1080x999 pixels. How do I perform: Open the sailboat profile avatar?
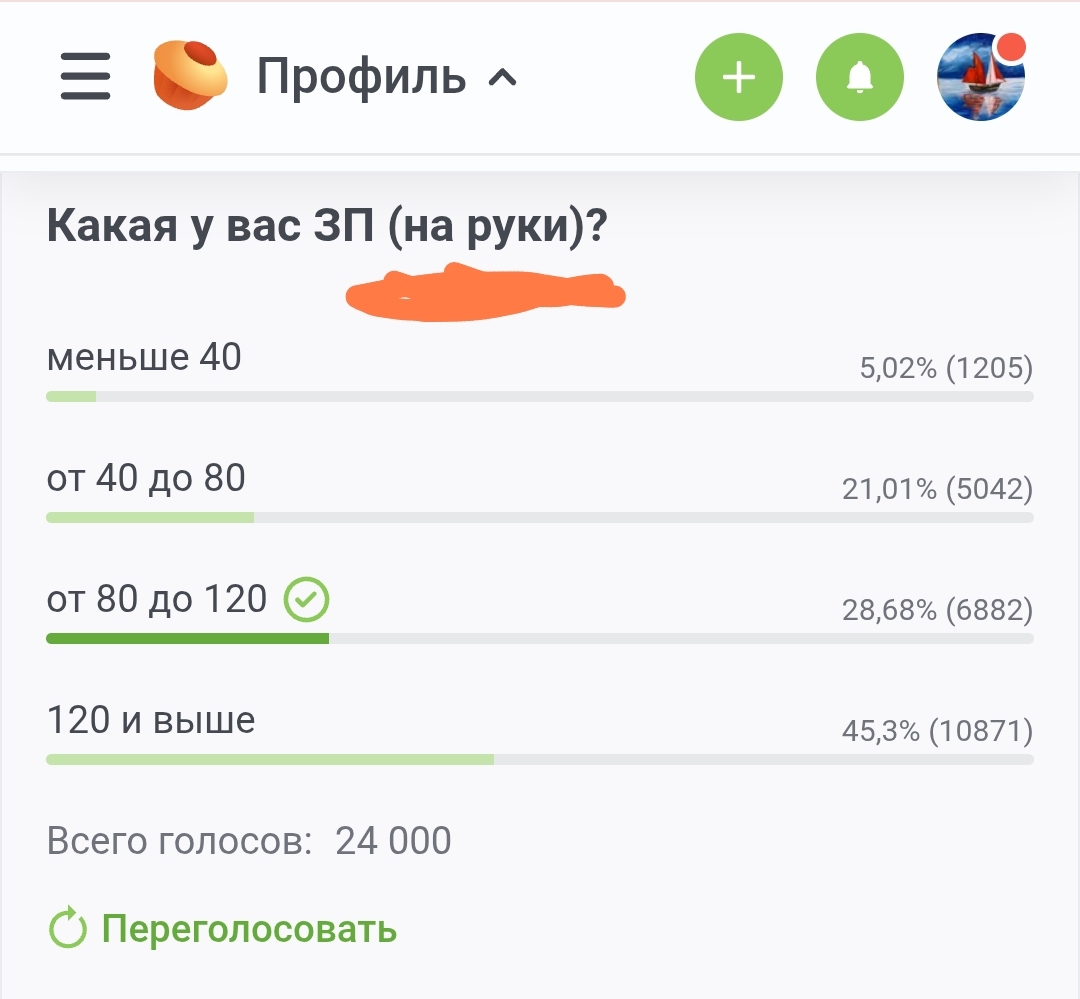coord(981,76)
